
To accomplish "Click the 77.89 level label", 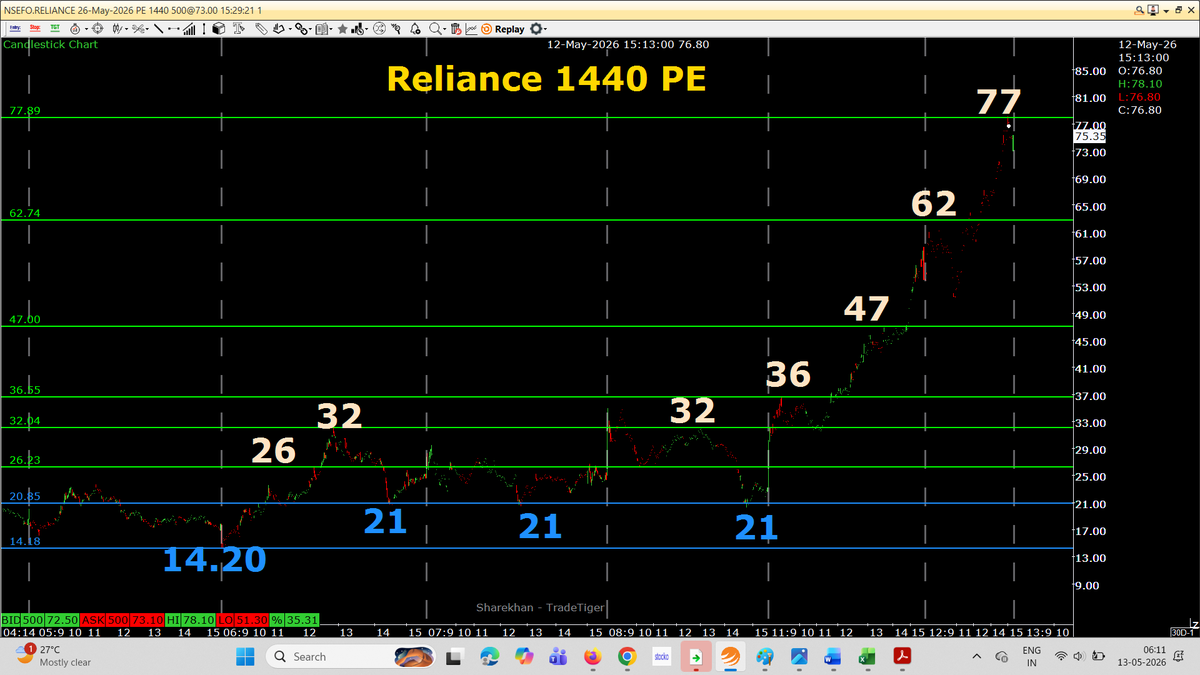I will coord(24,111).
